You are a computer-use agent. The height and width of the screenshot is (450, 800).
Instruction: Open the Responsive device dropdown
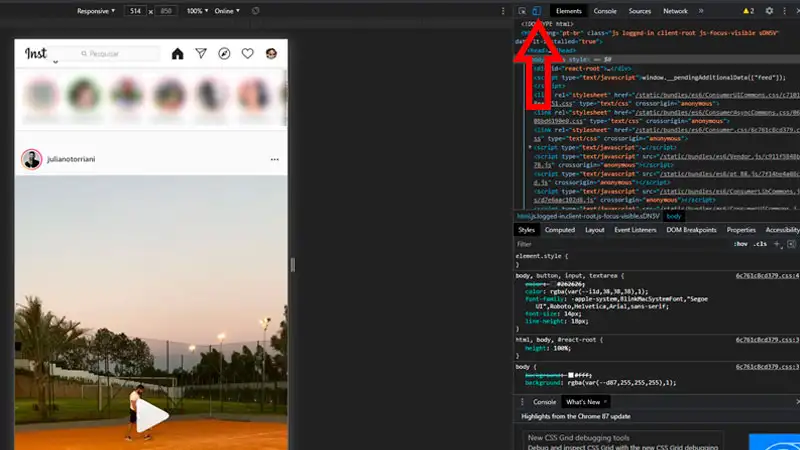94,11
